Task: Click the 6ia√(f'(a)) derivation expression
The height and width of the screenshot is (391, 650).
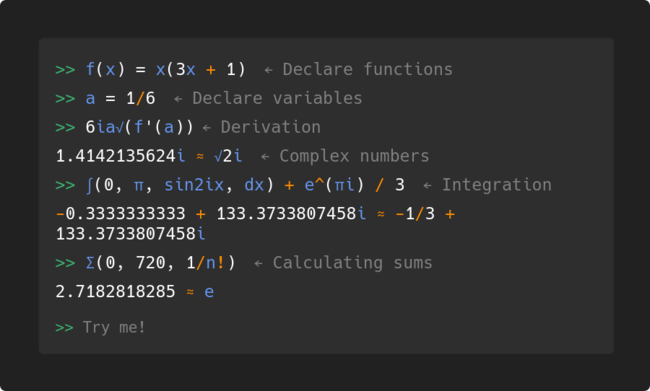Action: tap(139, 127)
